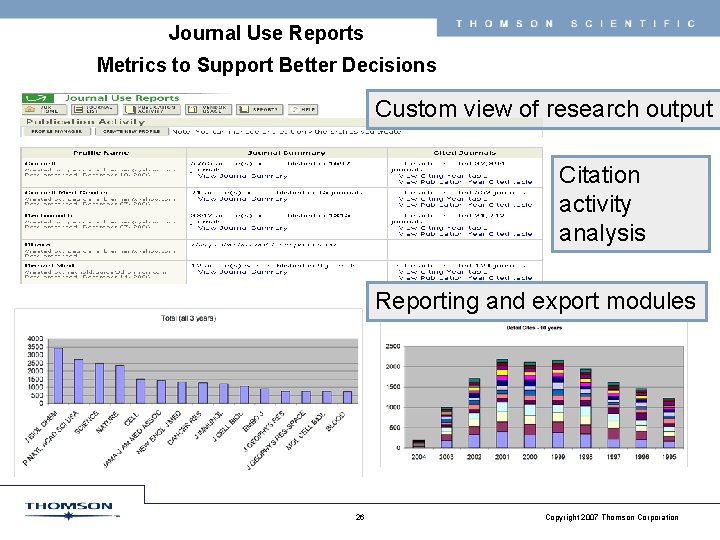
Task: Open the Create New Profile tab
Action: (x=131, y=131)
